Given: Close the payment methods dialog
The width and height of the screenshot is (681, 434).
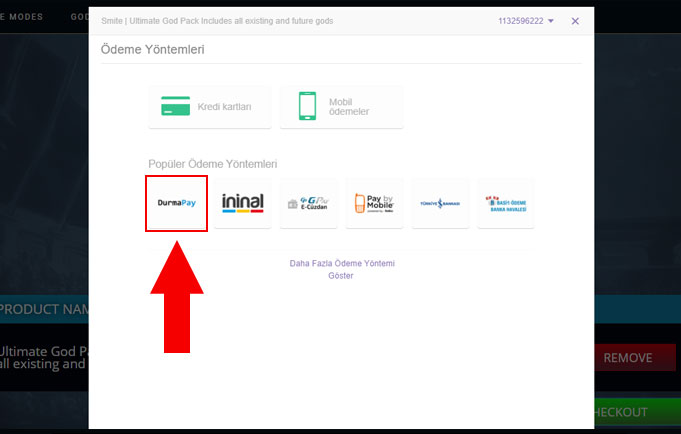Looking at the screenshot, I should coord(575,21).
